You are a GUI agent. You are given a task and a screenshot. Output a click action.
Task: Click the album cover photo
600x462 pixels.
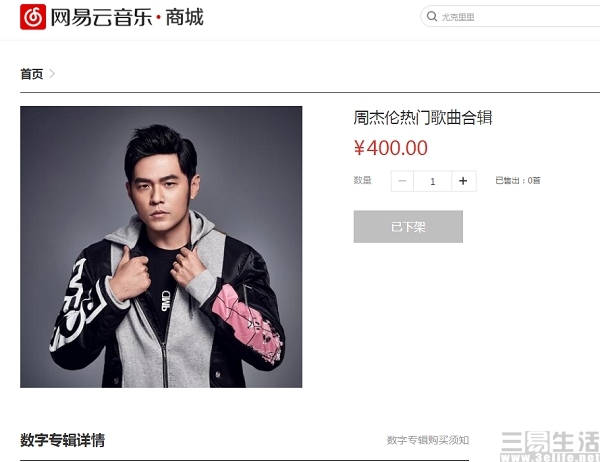pos(161,247)
